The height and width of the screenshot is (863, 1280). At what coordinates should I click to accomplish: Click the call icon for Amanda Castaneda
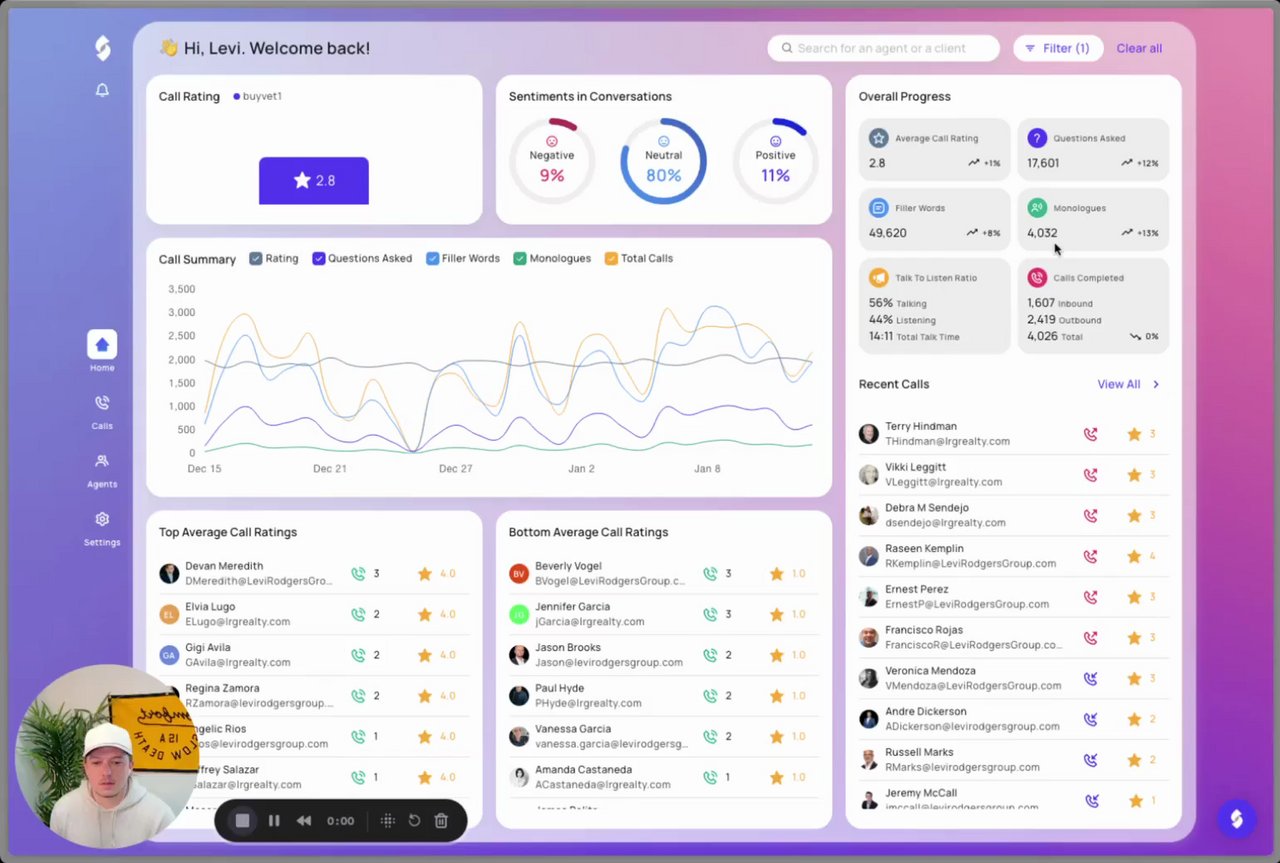point(710,777)
